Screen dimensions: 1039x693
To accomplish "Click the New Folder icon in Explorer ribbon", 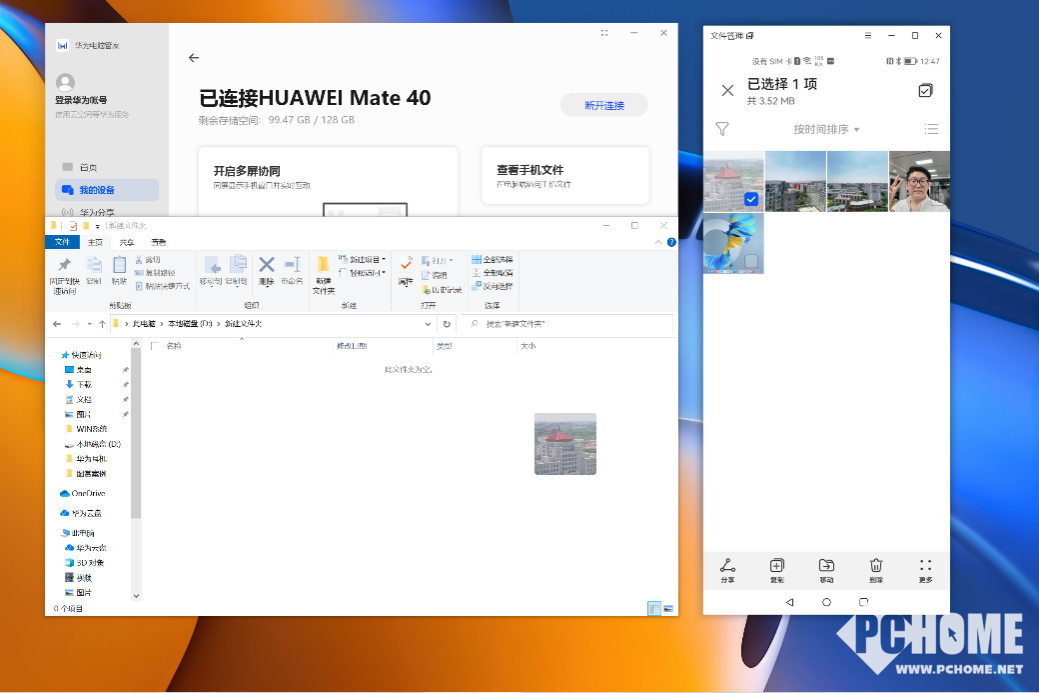I will point(323,272).
